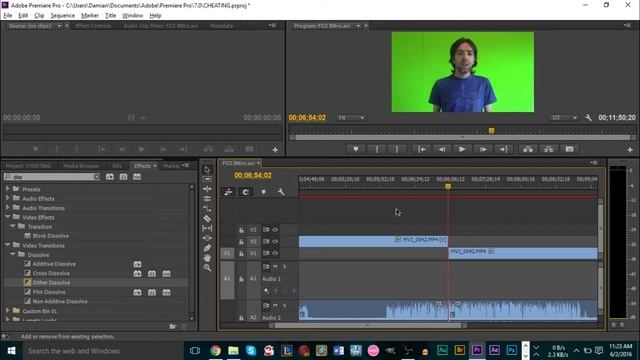
Task: Select the Ripple Edit tool
Action: (x=207, y=189)
